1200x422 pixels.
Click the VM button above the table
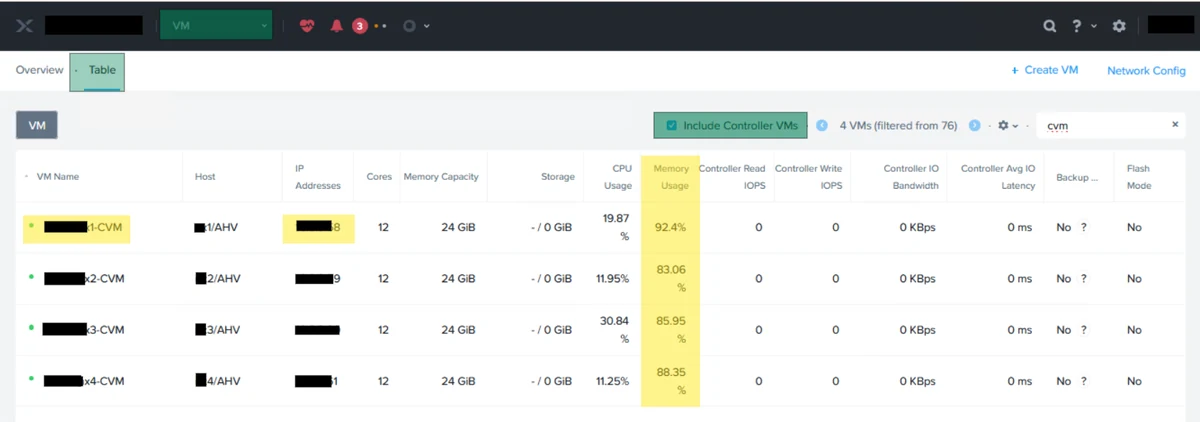point(37,126)
